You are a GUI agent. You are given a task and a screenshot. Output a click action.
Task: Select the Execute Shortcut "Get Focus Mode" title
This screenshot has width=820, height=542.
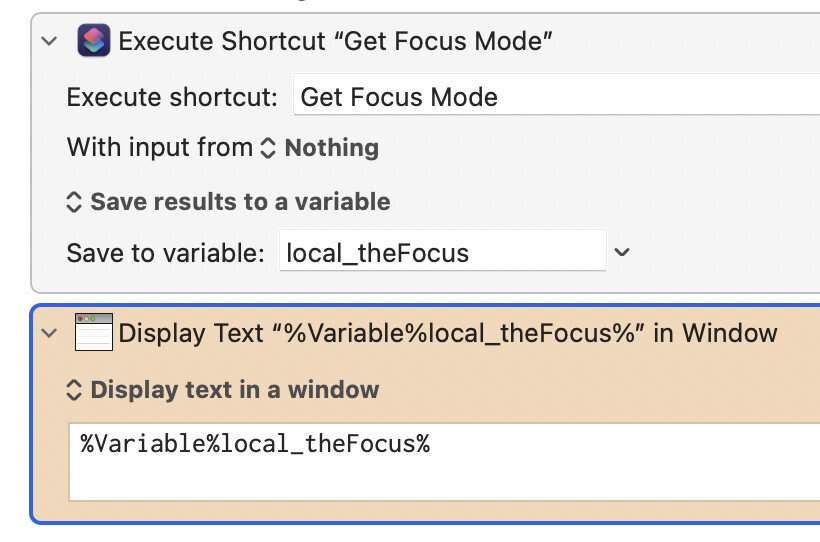[336, 41]
